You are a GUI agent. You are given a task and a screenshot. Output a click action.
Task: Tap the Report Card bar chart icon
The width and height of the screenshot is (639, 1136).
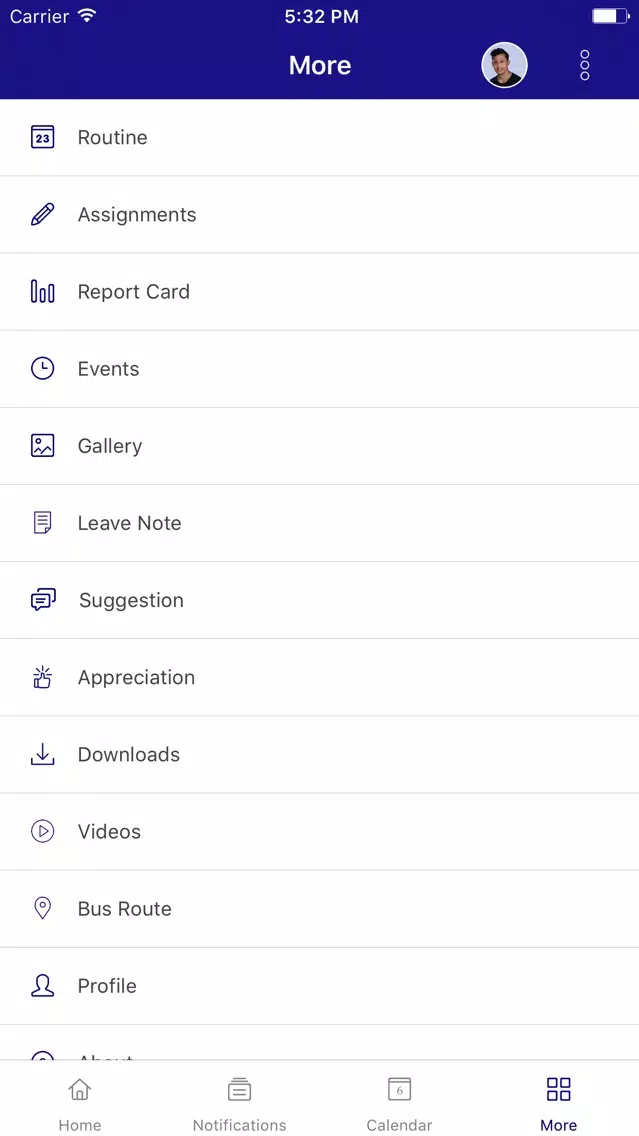[x=42, y=291]
